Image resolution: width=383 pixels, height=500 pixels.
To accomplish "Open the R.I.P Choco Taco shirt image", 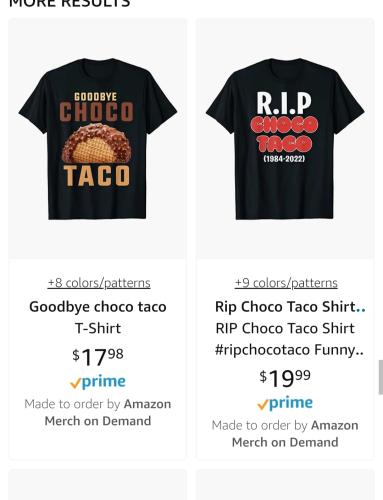I will tap(285, 139).
